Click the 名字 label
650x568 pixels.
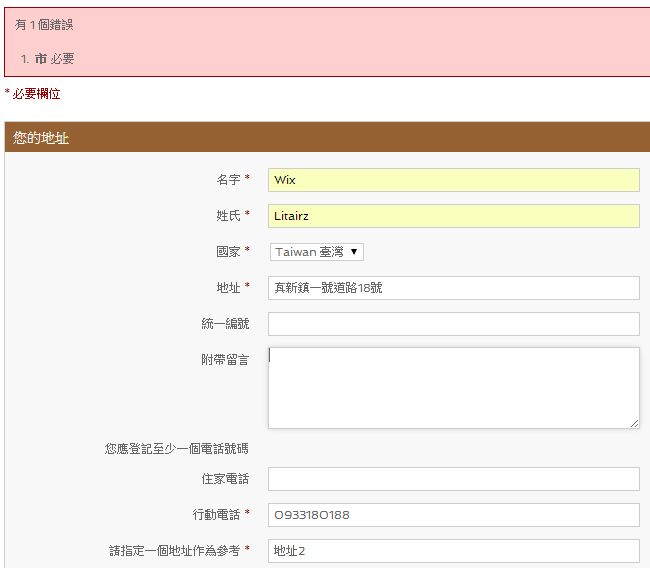click(228, 180)
